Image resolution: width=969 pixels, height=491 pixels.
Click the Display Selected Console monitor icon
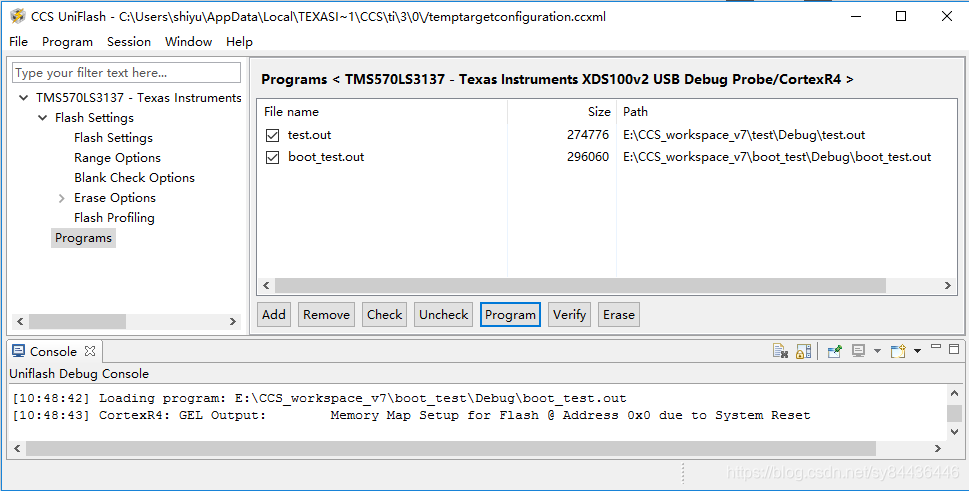click(858, 351)
